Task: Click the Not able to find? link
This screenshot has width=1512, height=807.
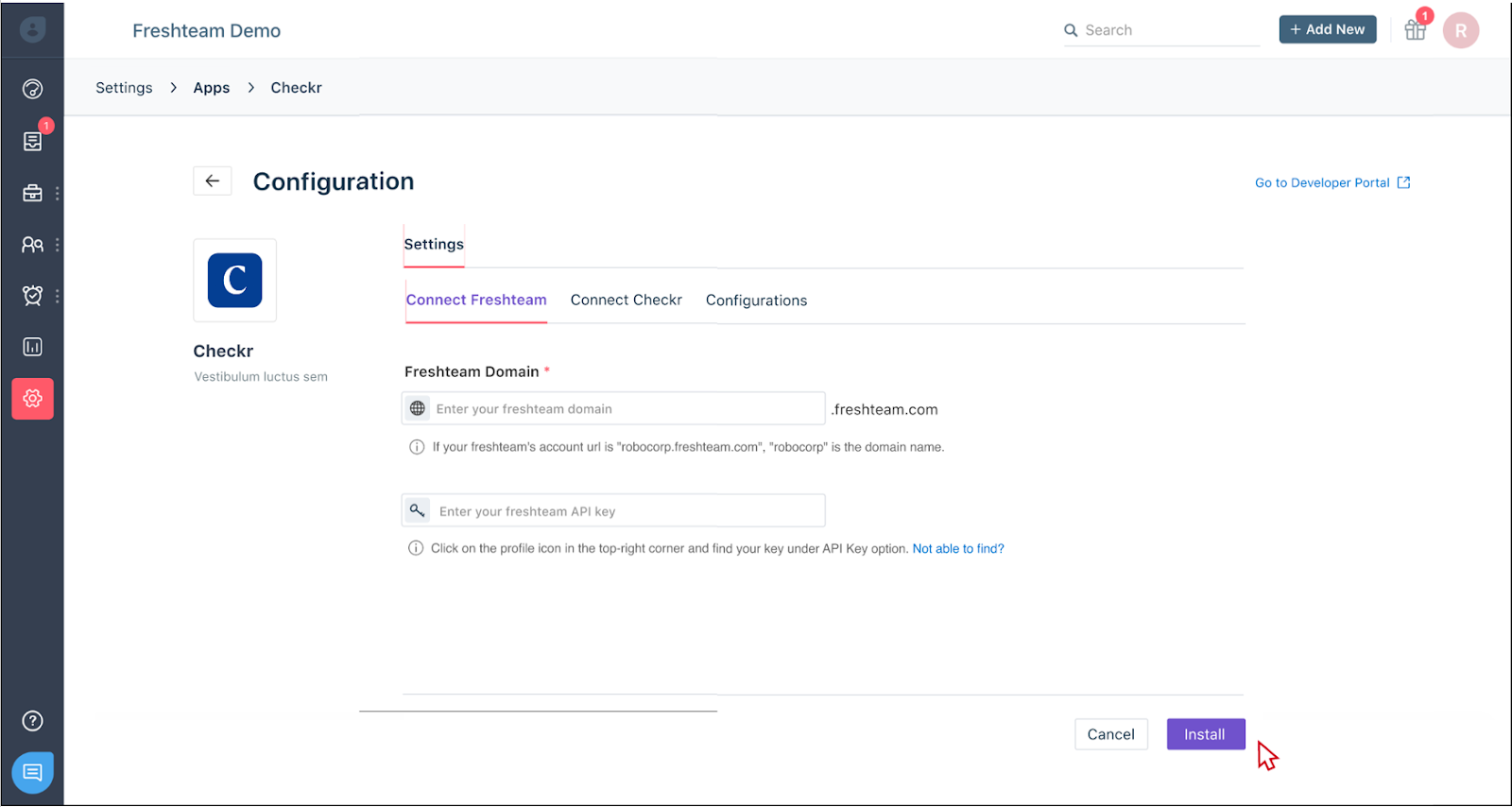Action: 958,548
